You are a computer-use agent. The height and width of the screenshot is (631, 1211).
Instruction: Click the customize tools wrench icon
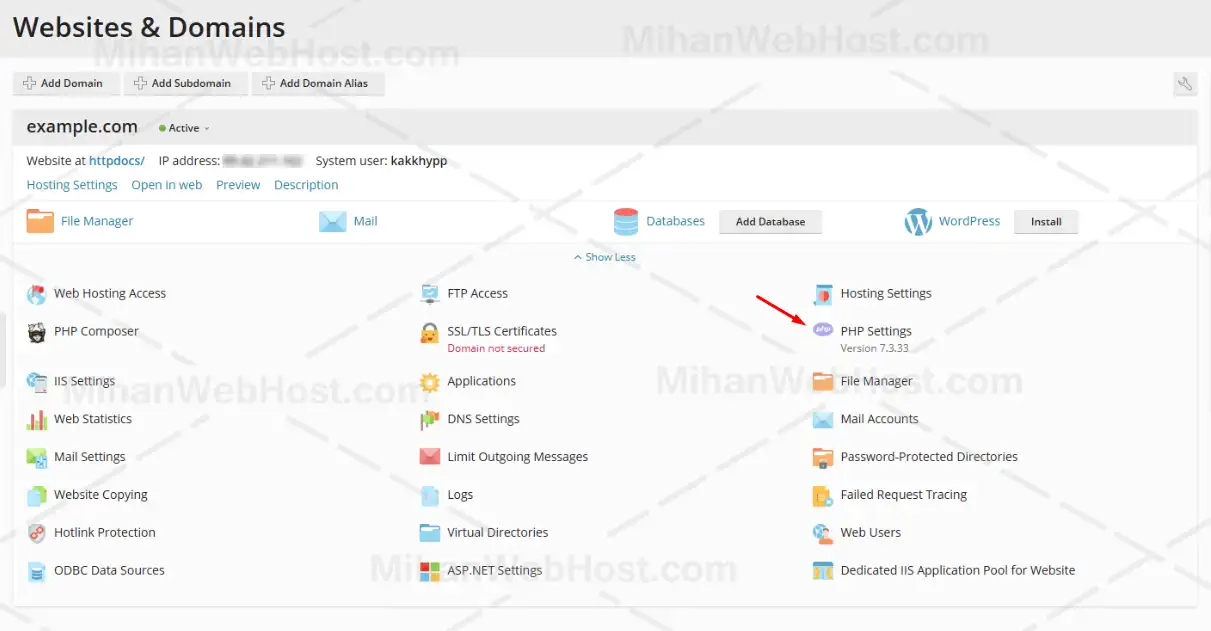click(x=1185, y=84)
